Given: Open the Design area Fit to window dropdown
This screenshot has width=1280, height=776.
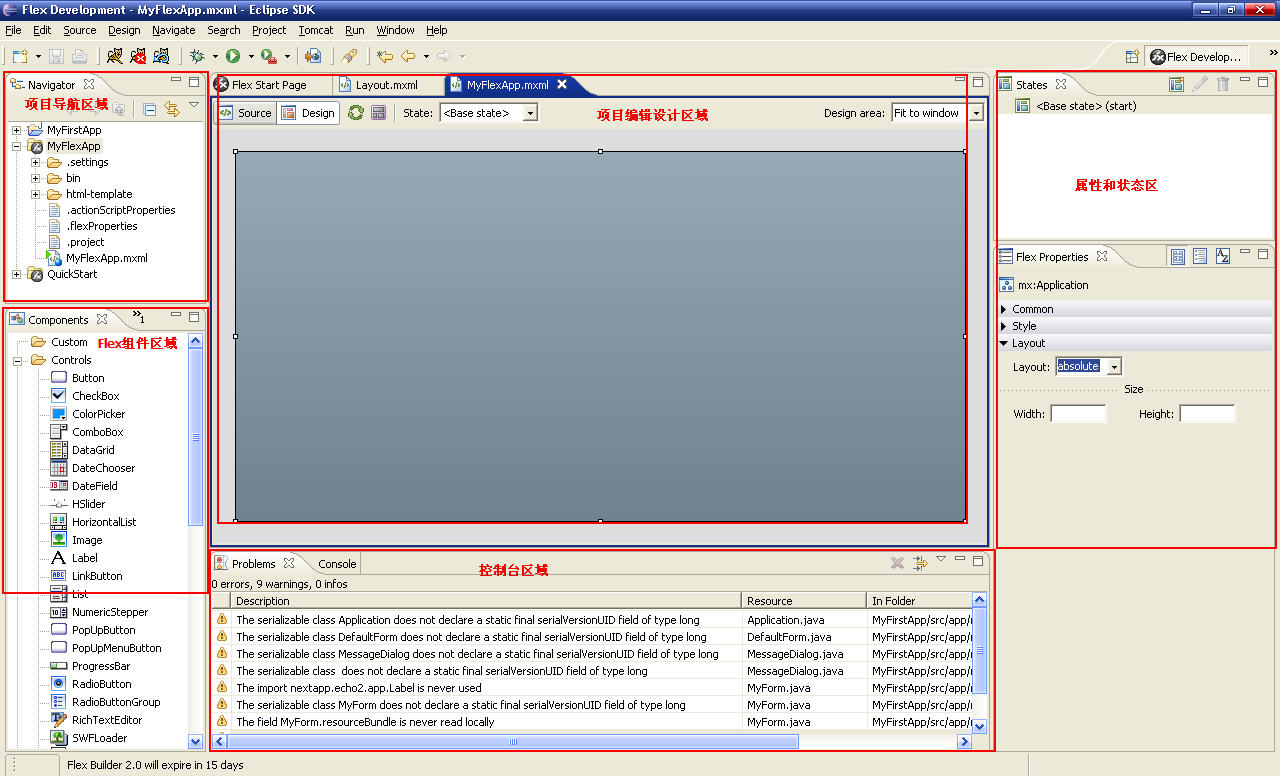Looking at the screenshot, I should 975,113.
